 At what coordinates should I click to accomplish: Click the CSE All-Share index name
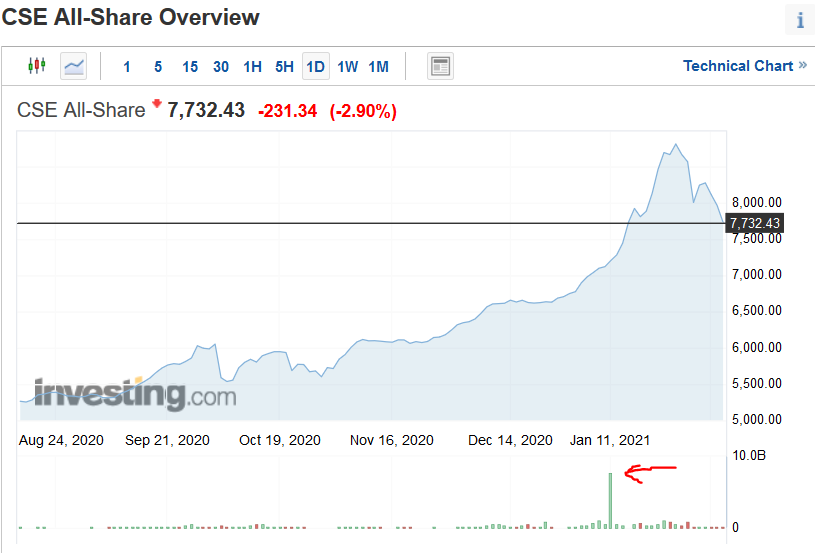[81, 110]
